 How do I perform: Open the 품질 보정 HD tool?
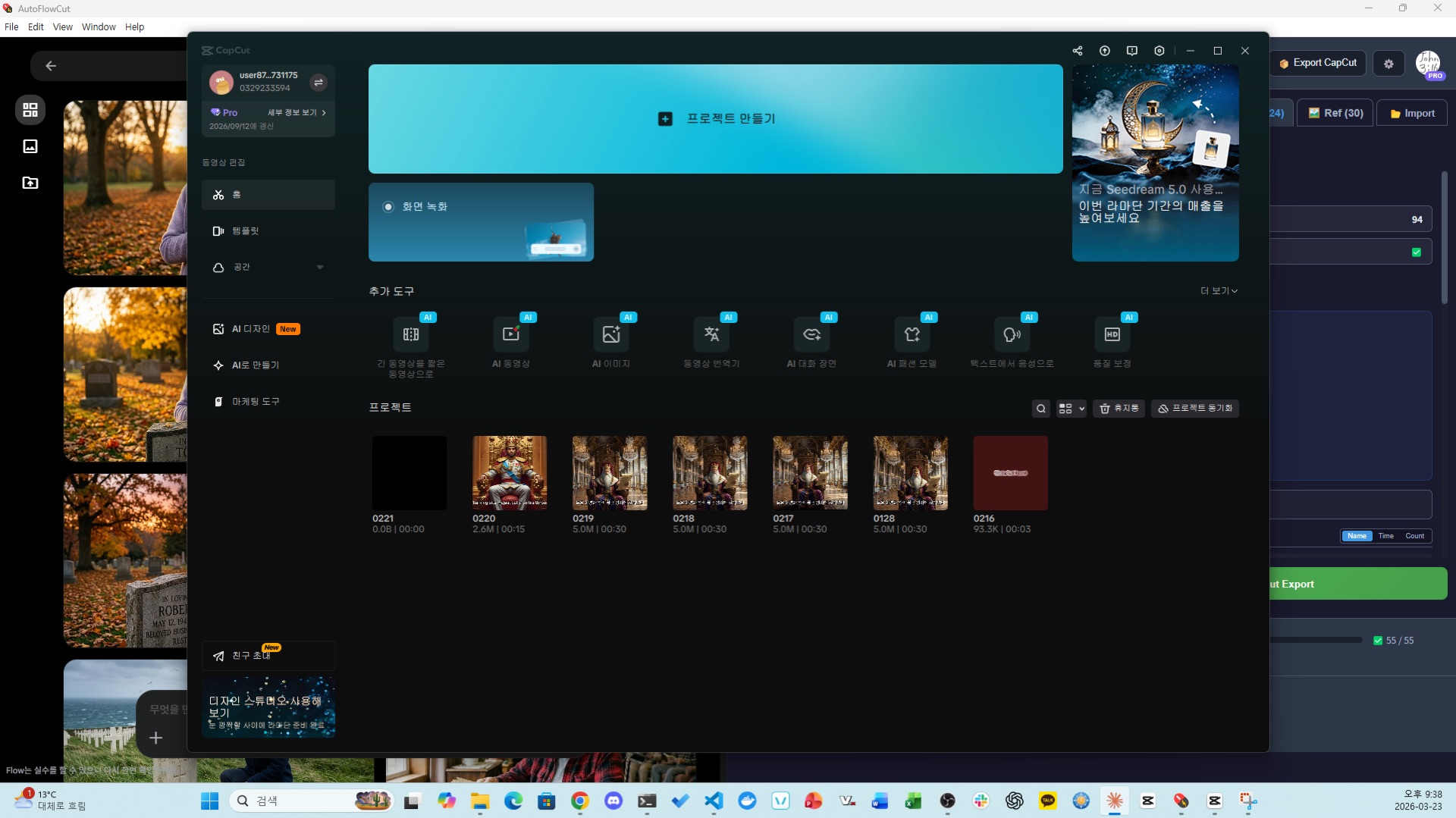(1112, 334)
